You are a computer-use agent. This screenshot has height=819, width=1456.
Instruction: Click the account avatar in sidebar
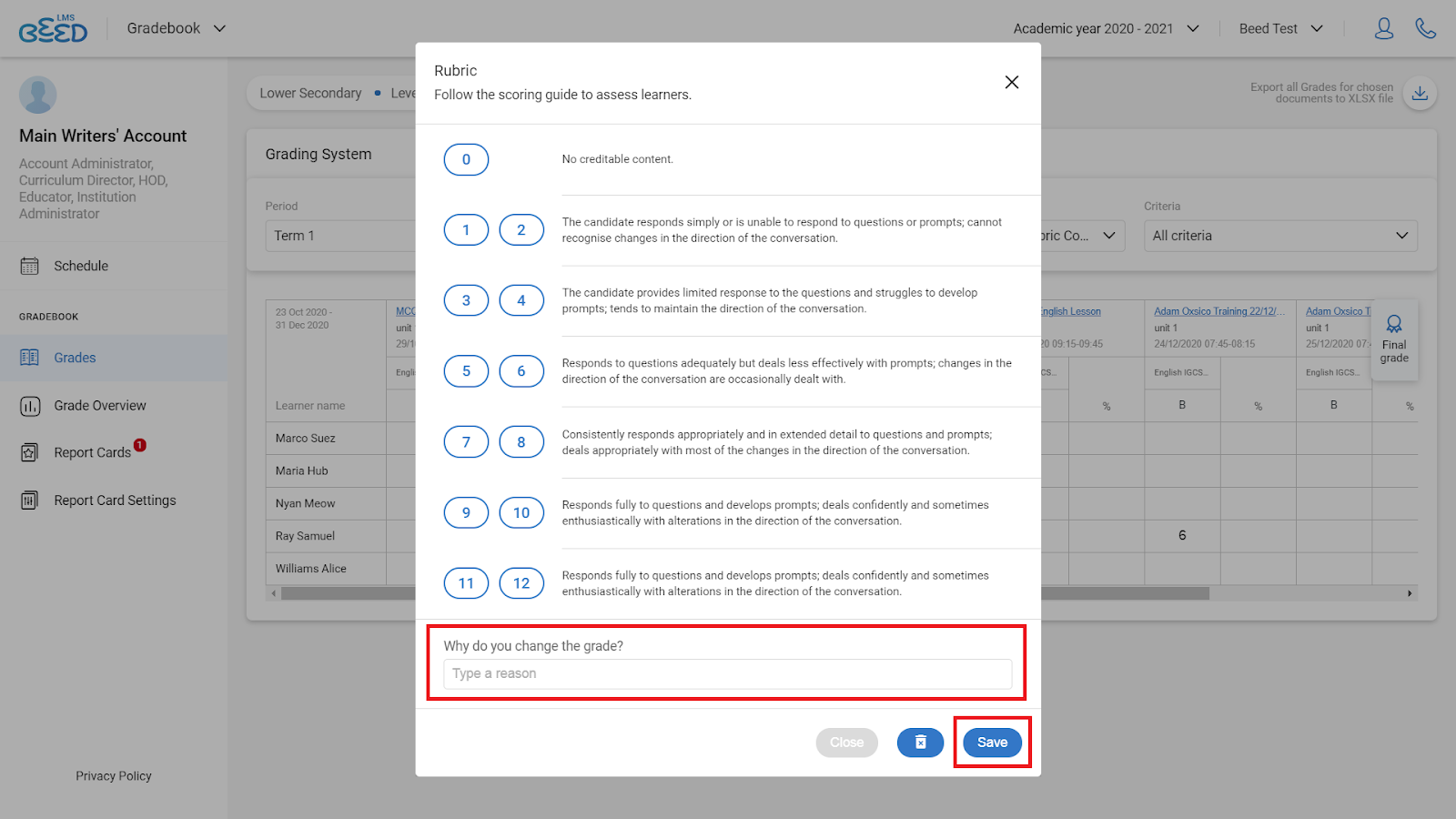pyautogui.click(x=38, y=95)
